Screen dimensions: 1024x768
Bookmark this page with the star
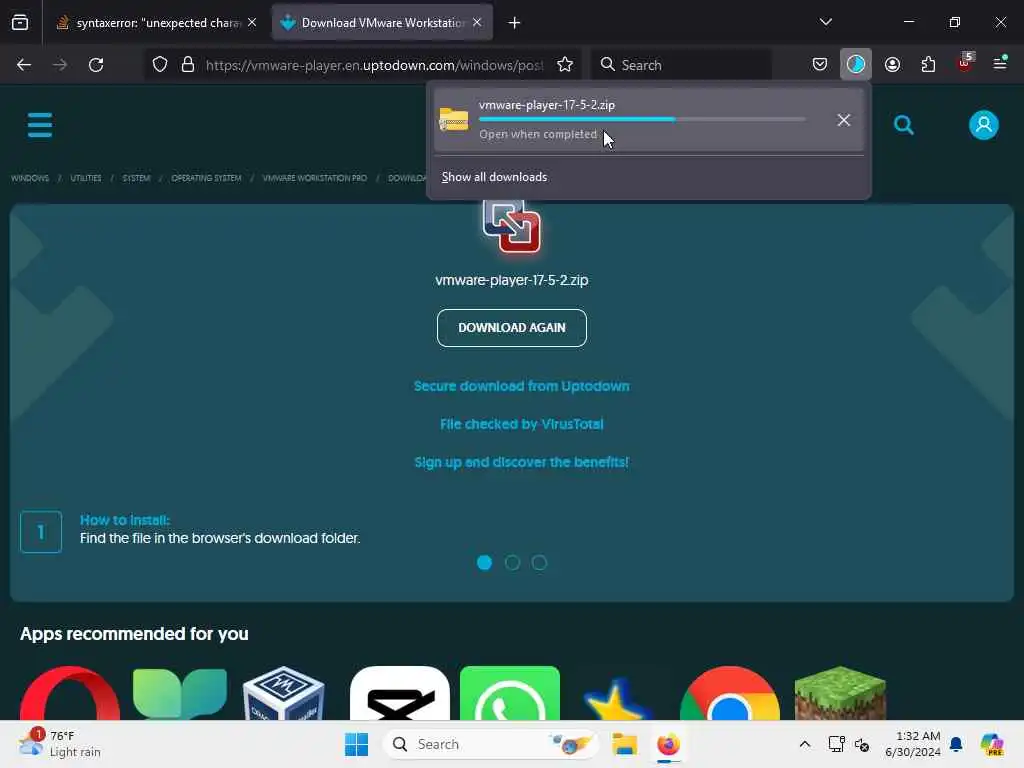point(565,65)
